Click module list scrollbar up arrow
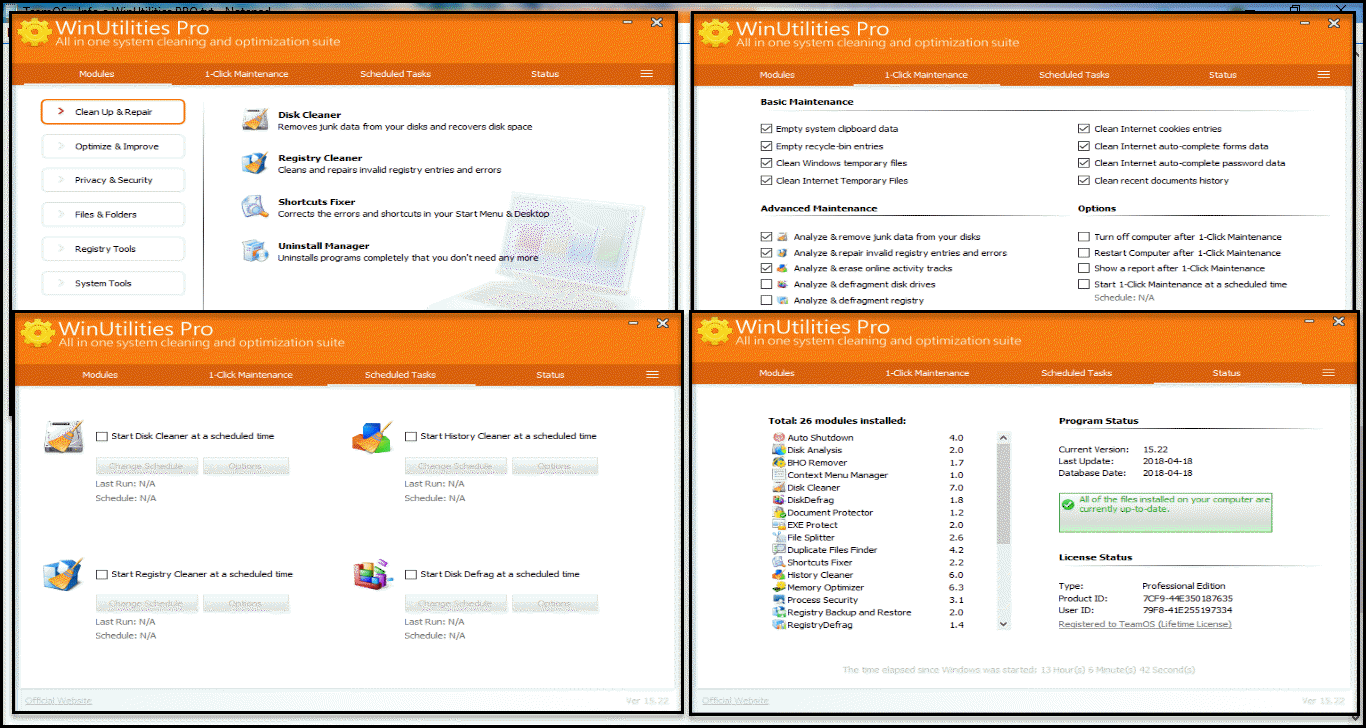 click(x=1004, y=438)
